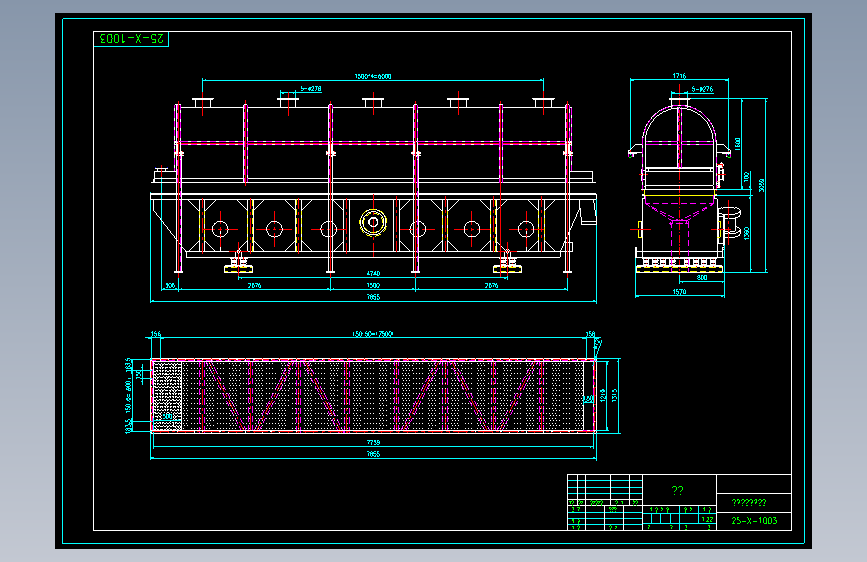This screenshot has height=562, width=867.
Task: Click the vertical 1600 dimension beside the side view
Action: 738,144
